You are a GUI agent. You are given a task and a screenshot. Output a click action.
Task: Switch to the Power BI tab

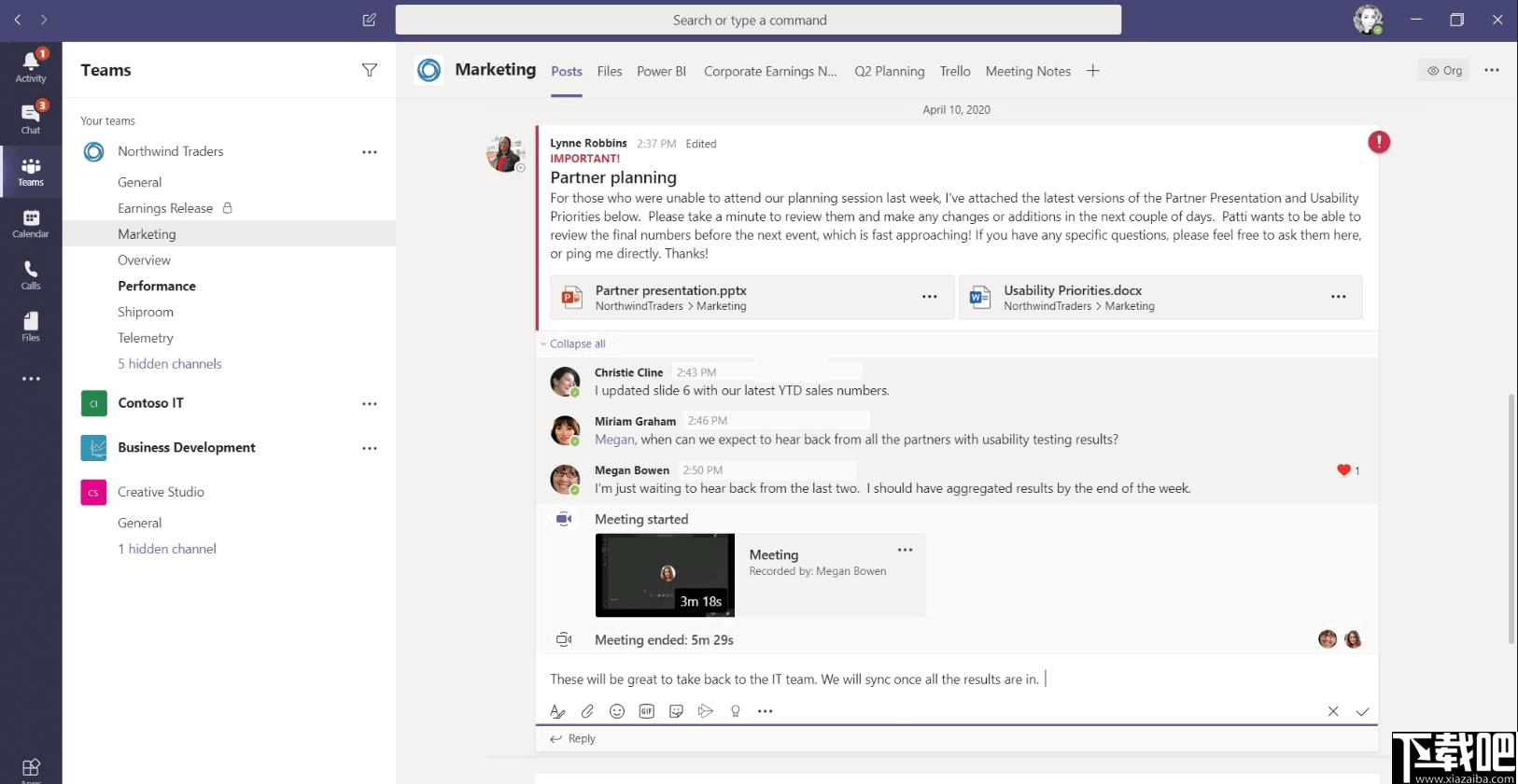pyautogui.click(x=661, y=71)
